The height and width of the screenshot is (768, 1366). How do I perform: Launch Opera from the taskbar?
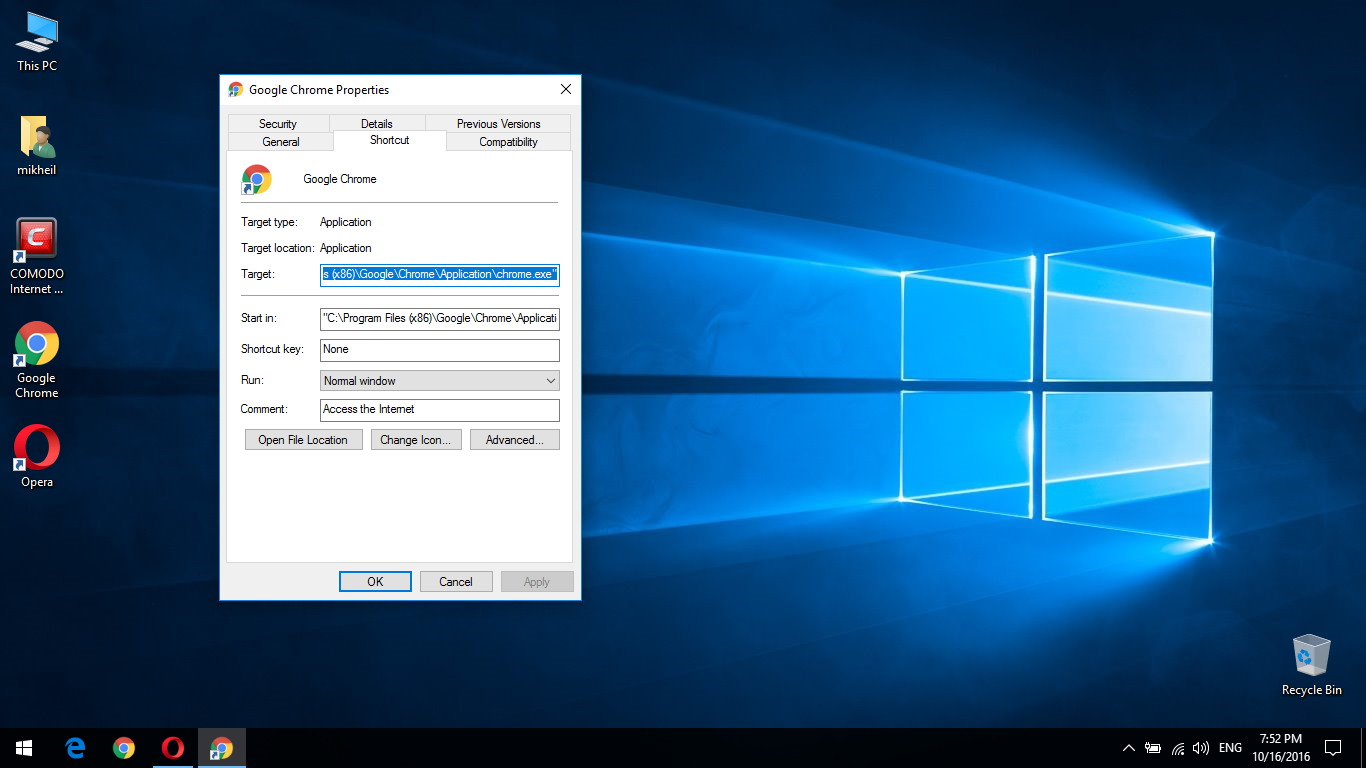[173, 748]
